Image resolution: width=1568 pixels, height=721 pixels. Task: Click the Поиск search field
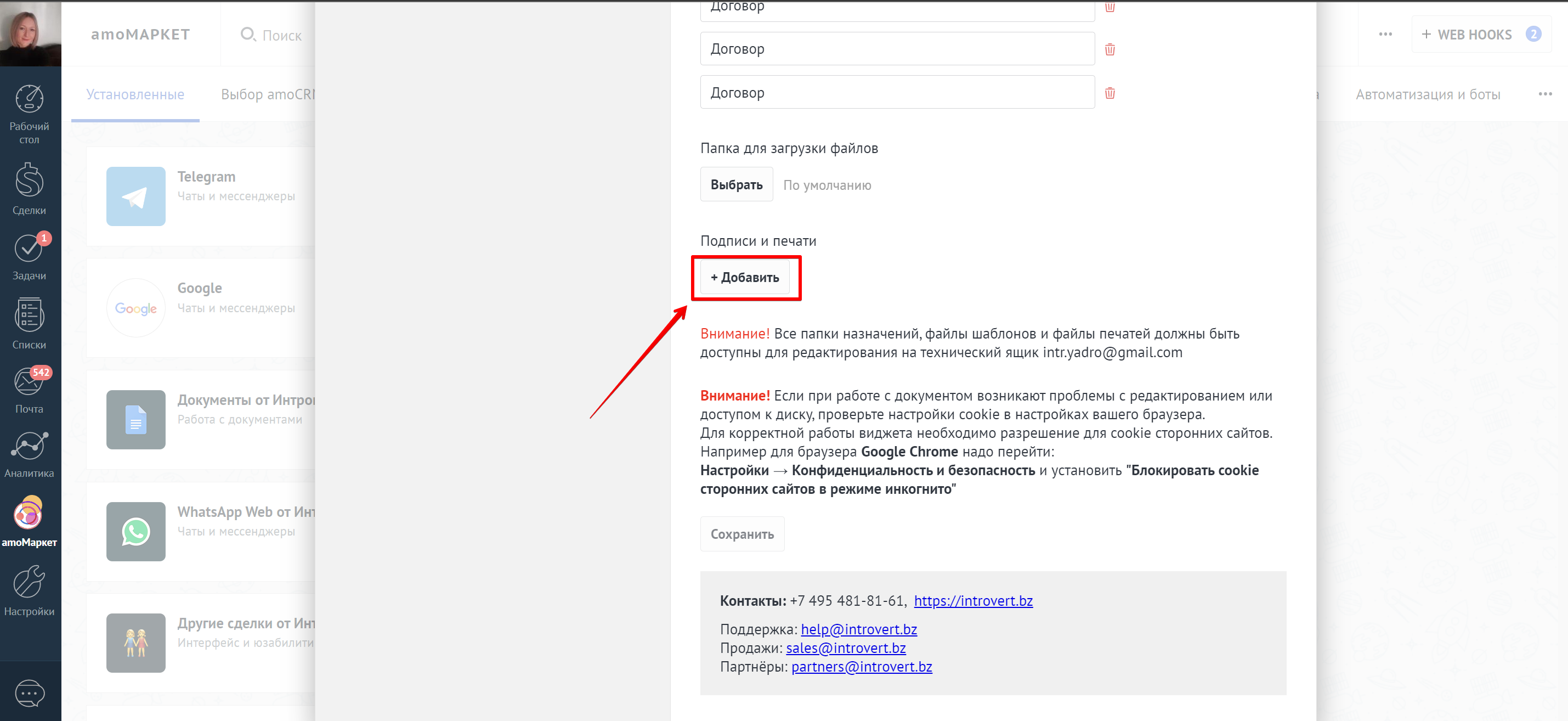click(281, 35)
